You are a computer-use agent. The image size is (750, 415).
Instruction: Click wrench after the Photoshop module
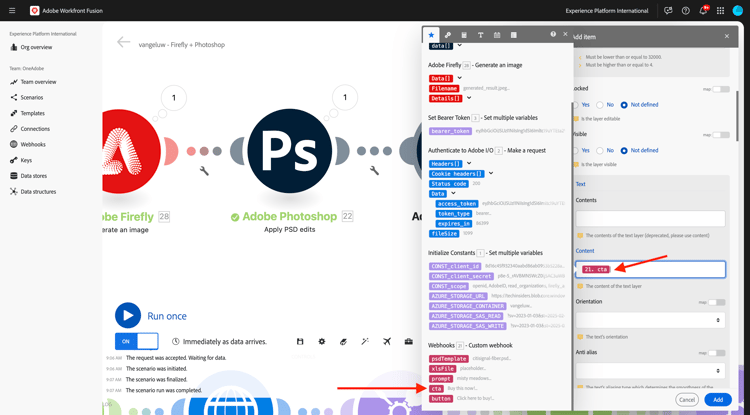tap(375, 170)
